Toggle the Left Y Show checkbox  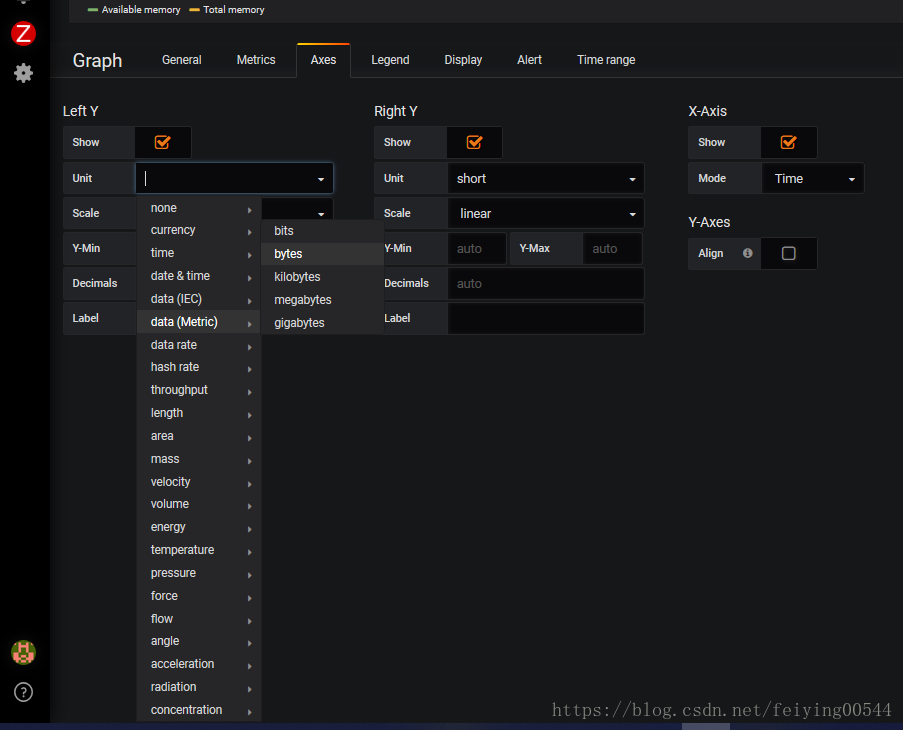tap(162, 142)
